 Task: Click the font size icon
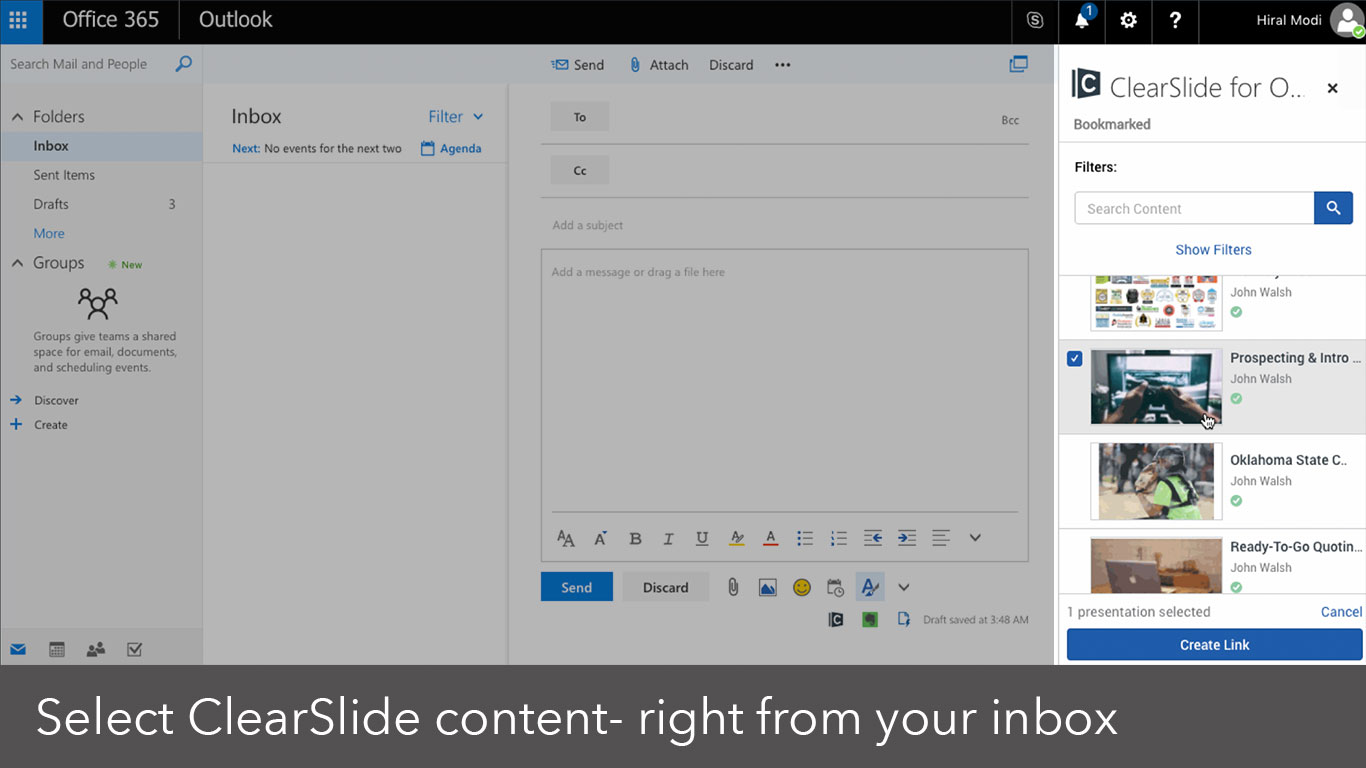pos(601,538)
